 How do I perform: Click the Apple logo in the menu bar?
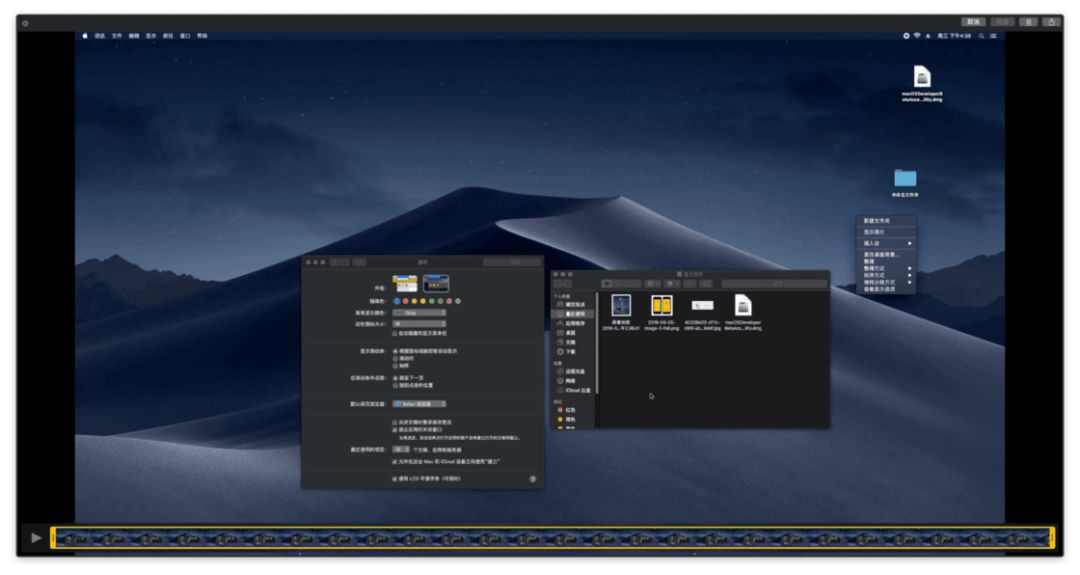[x=86, y=35]
